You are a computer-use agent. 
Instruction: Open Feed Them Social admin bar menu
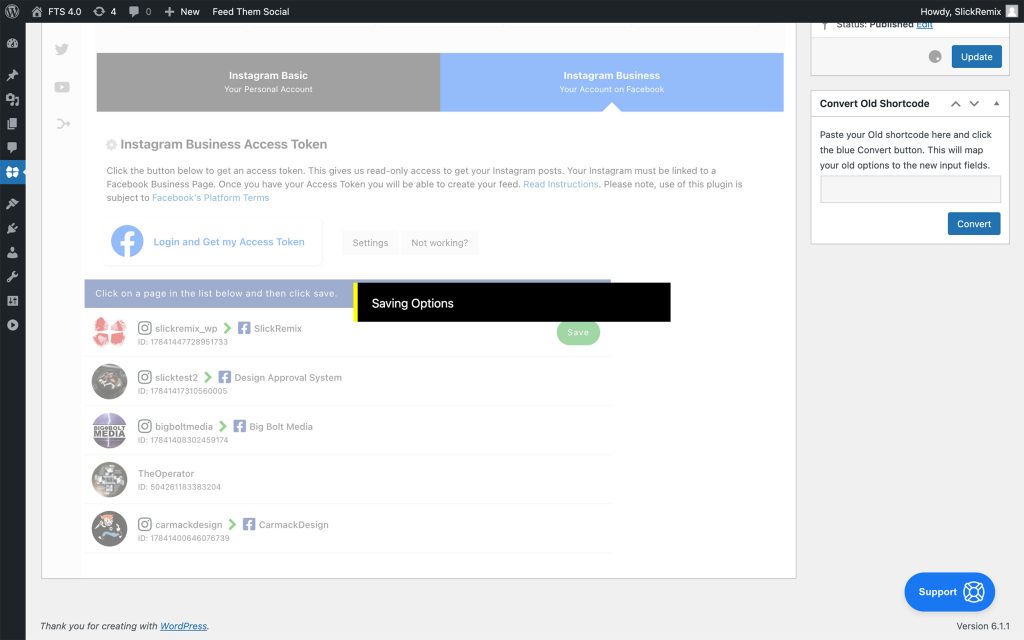click(x=251, y=11)
